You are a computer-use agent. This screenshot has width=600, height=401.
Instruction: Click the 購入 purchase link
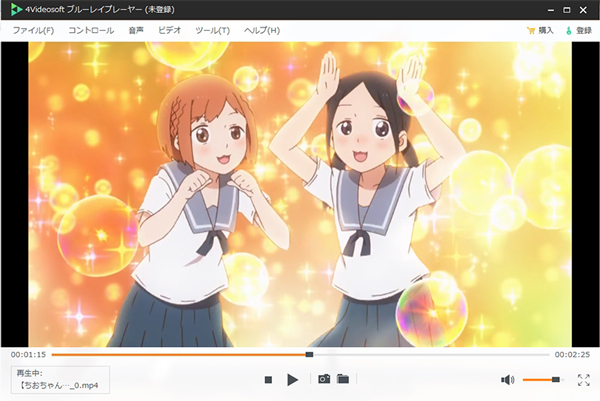(546, 31)
